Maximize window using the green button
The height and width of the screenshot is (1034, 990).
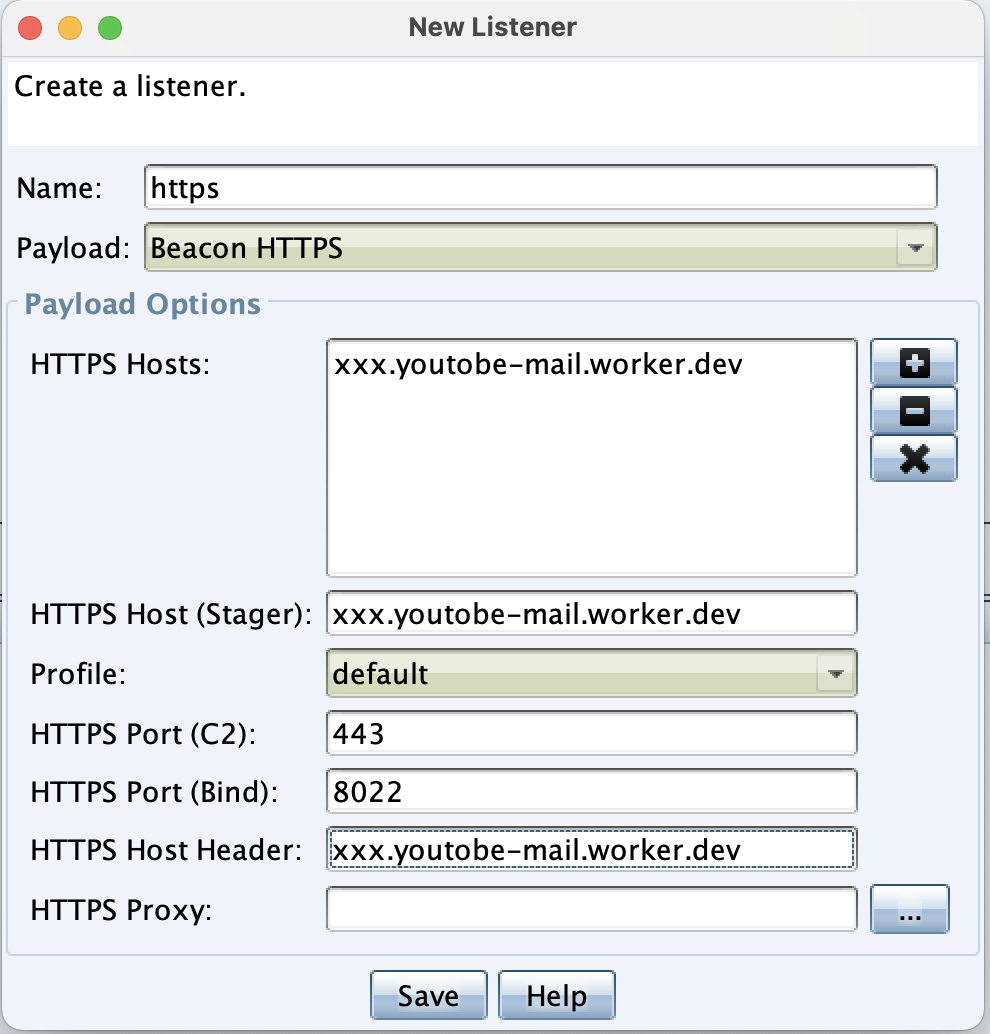tap(109, 27)
